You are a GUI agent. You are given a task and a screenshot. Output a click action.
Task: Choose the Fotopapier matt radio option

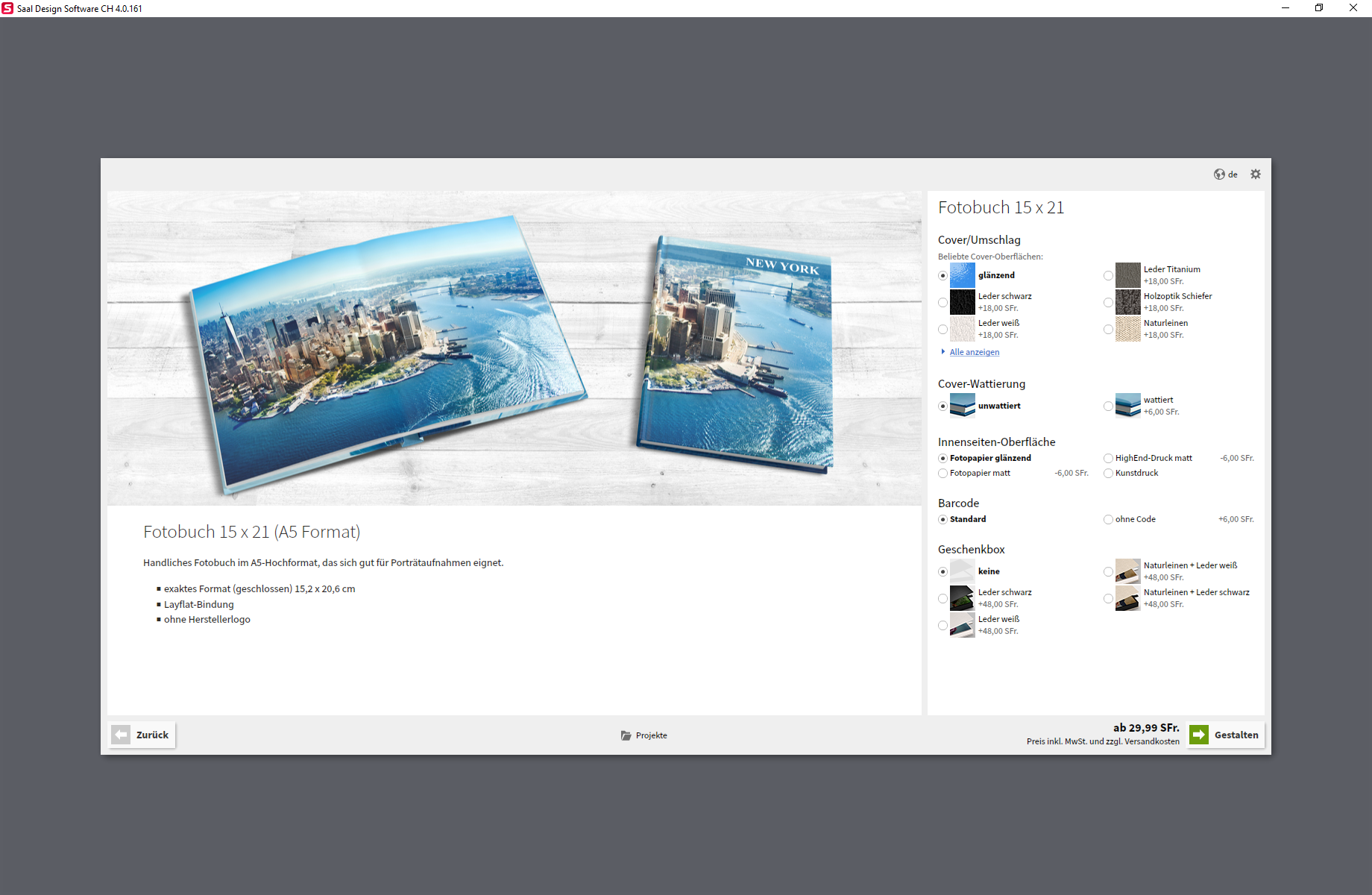click(x=943, y=473)
